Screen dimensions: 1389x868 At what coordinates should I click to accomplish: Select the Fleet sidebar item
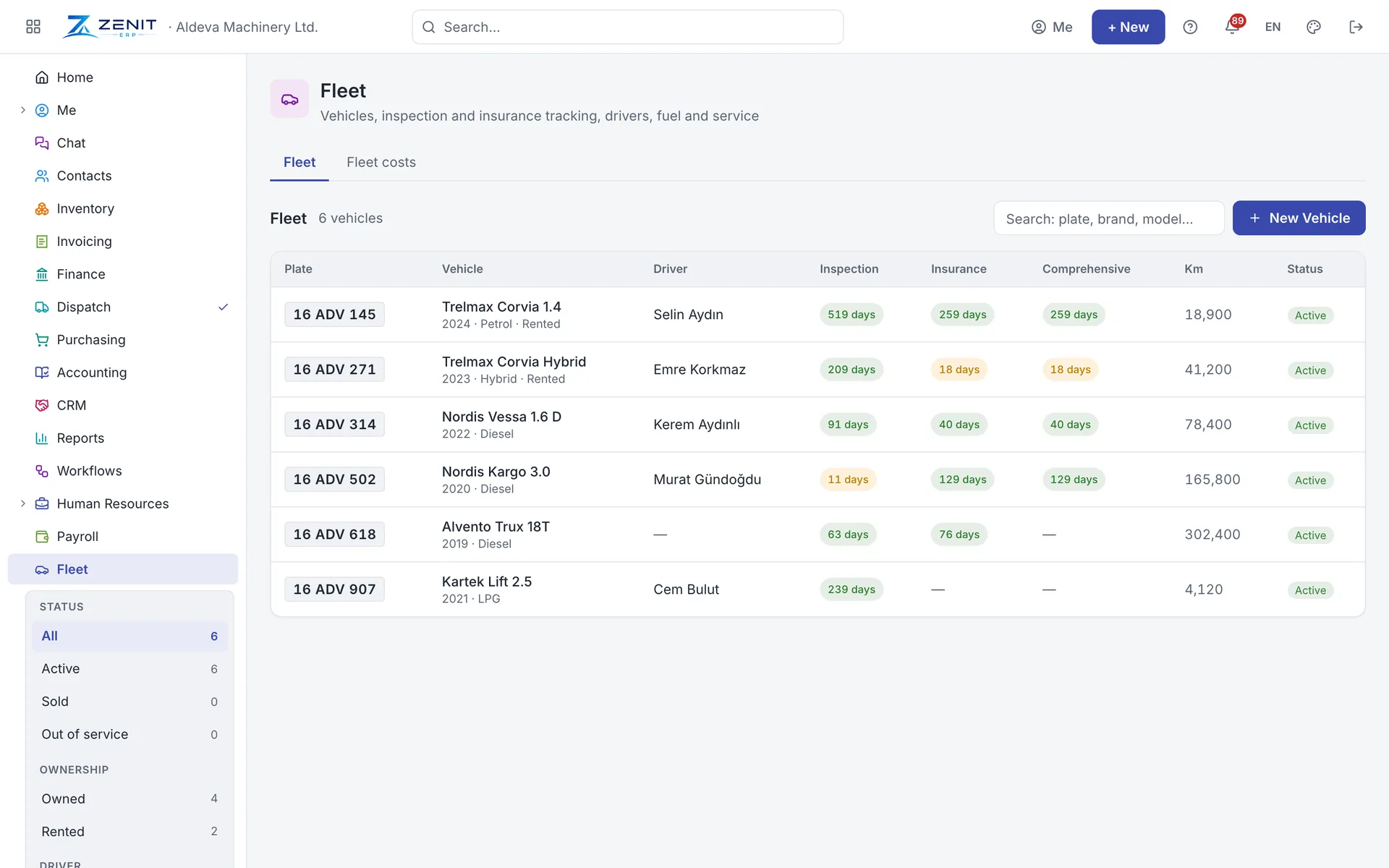point(123,569)
